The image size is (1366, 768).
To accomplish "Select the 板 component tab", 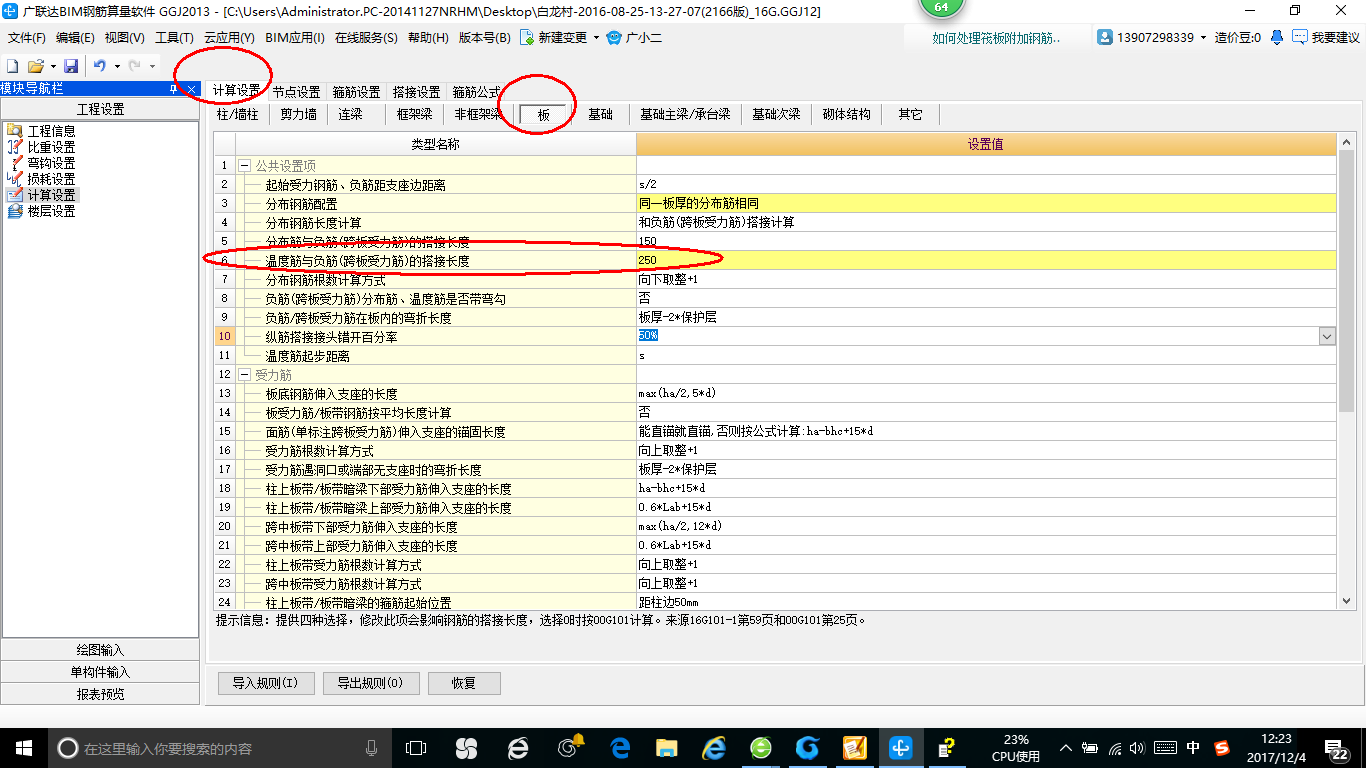I will 544,115.
